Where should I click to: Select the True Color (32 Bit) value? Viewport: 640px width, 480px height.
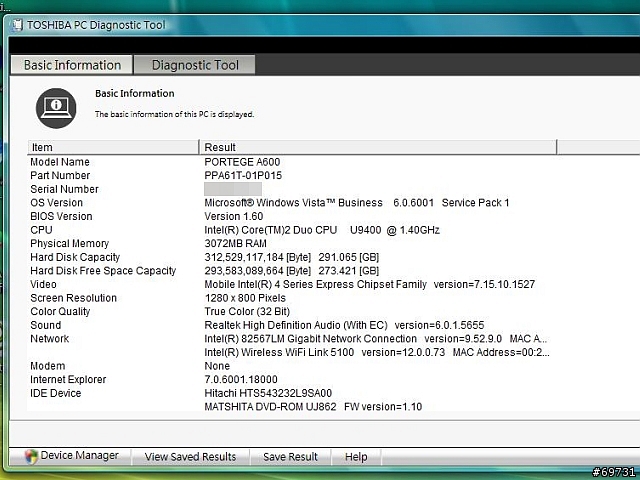click(x=247, y=312)
